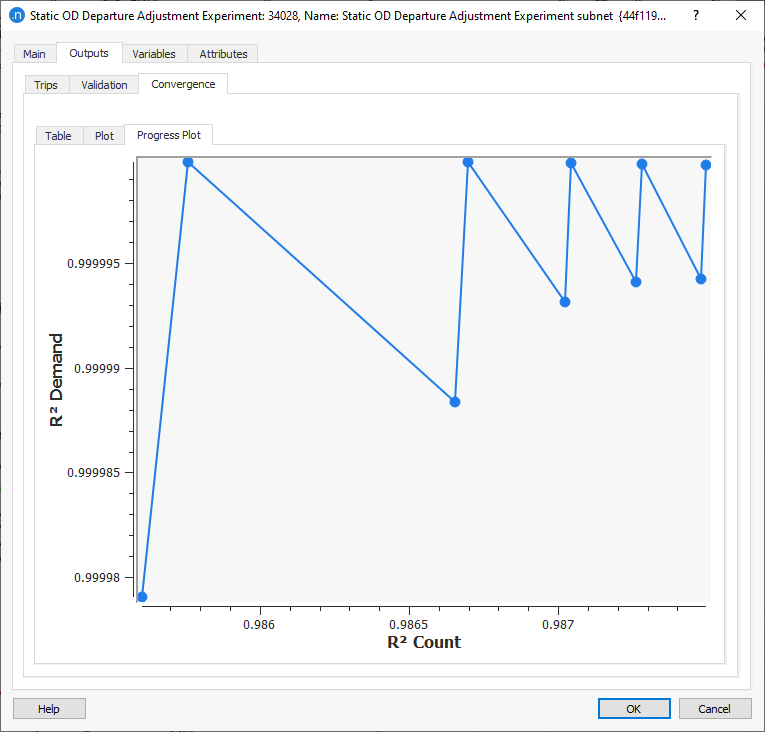This screenshot has height=732, width=765.
Task: Click the Cancel button
Action: pos(715,709)
